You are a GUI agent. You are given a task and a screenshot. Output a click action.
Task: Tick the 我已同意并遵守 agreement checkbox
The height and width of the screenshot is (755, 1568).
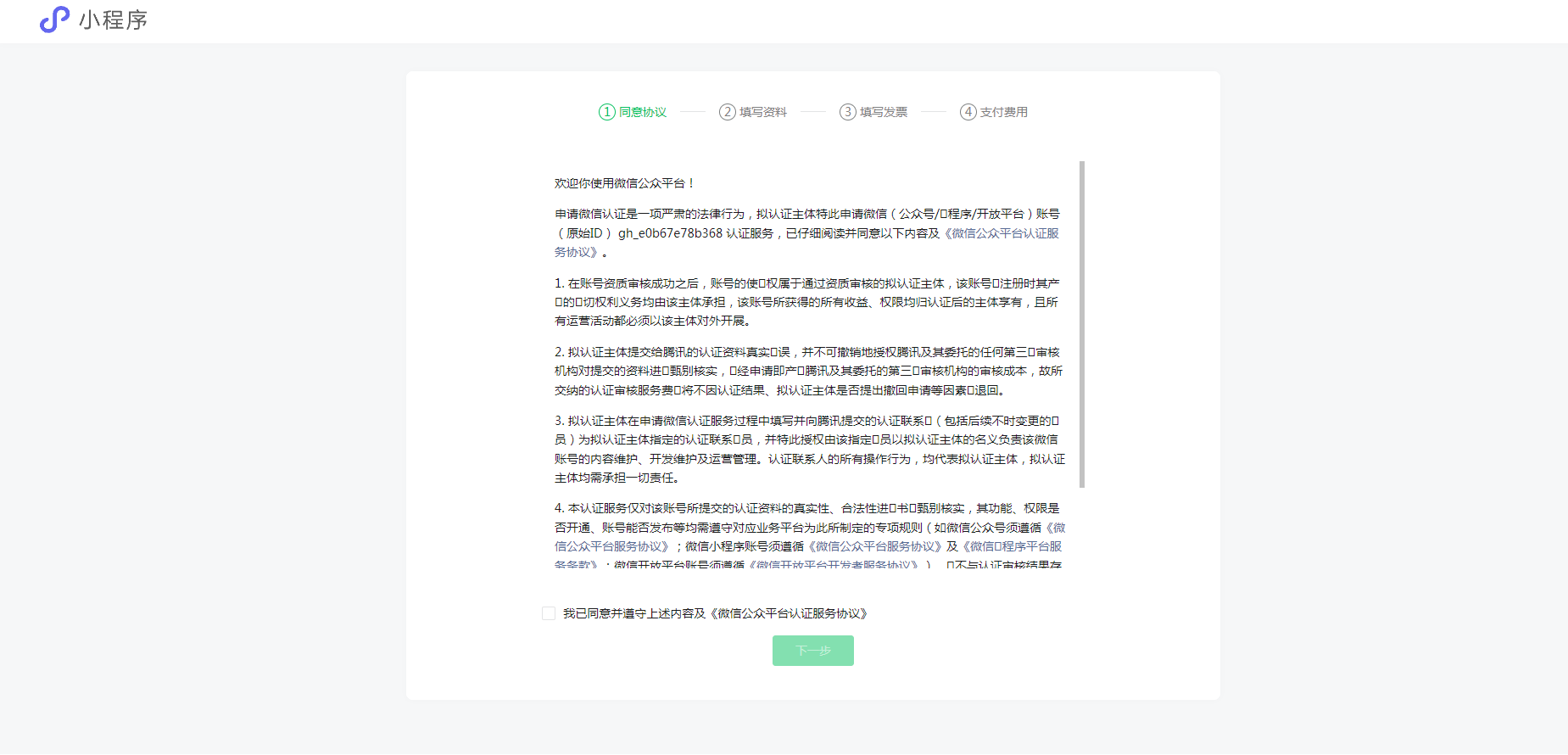click(549, 613)
